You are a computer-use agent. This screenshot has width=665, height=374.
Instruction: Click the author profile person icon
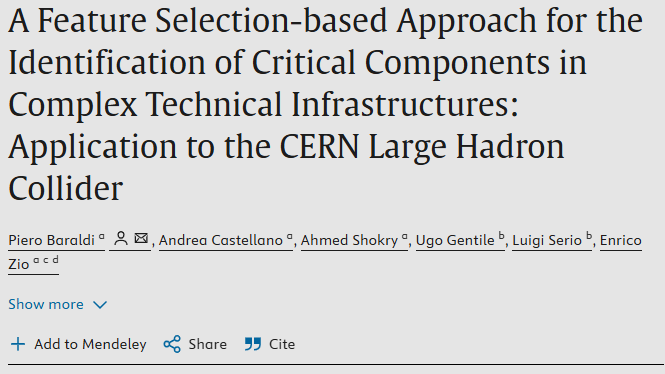pos(121,238)
